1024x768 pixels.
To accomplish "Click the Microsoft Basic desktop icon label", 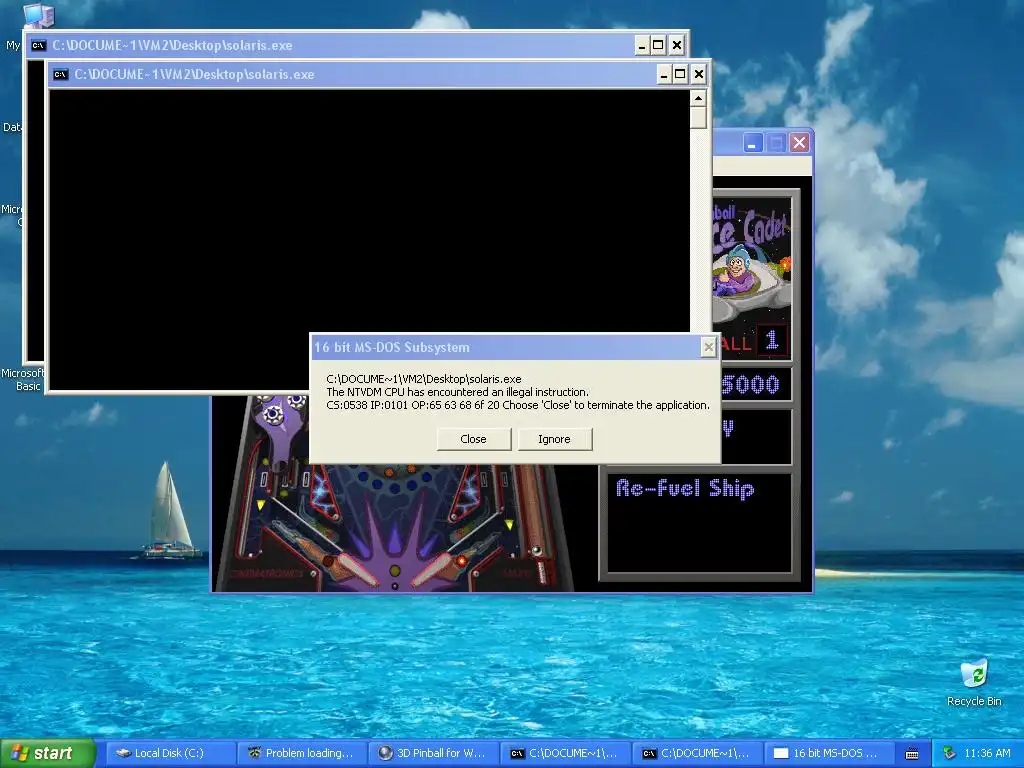I will click(22, 379).
